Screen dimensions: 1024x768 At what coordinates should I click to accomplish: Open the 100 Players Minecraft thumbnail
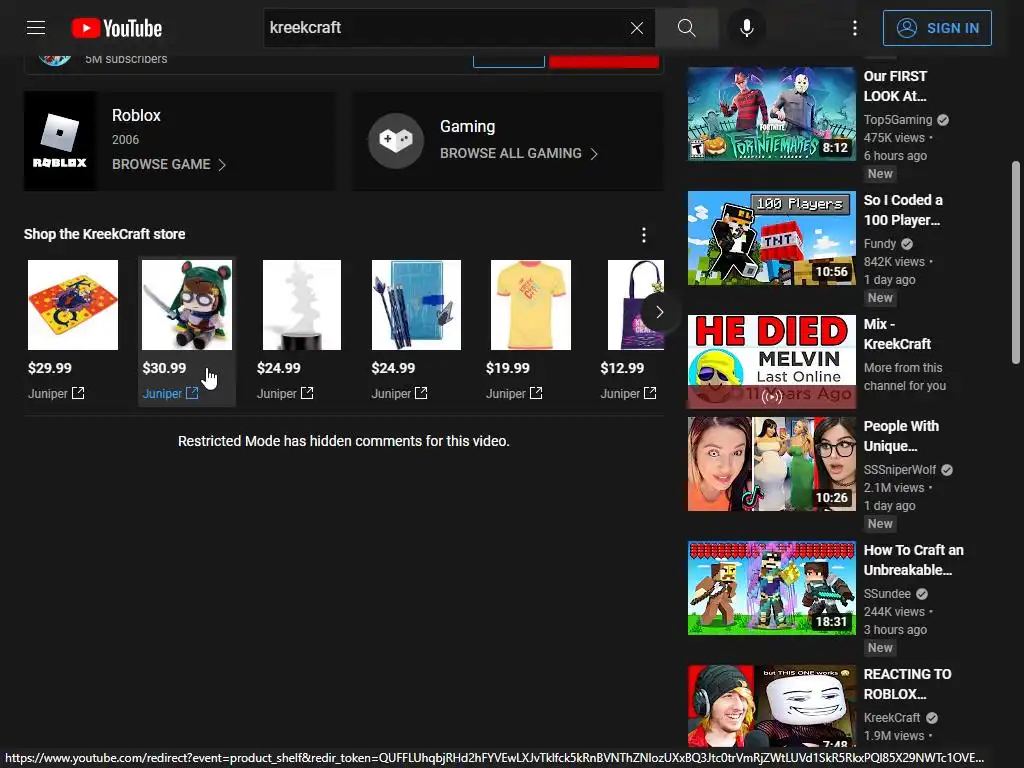point(771,238)
